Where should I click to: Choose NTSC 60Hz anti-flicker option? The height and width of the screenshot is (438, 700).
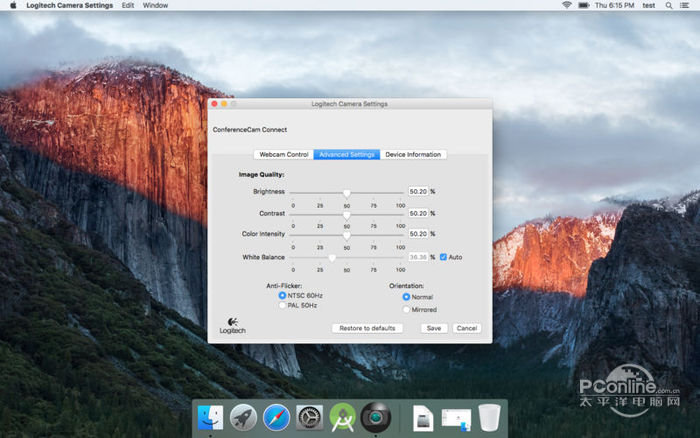(x=283, y=296)
